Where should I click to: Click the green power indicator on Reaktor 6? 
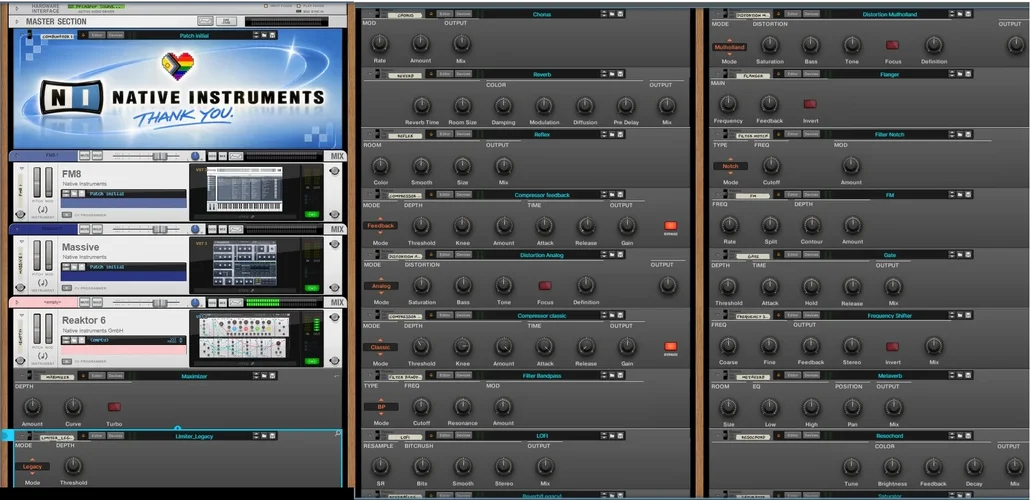coord(313,361)
